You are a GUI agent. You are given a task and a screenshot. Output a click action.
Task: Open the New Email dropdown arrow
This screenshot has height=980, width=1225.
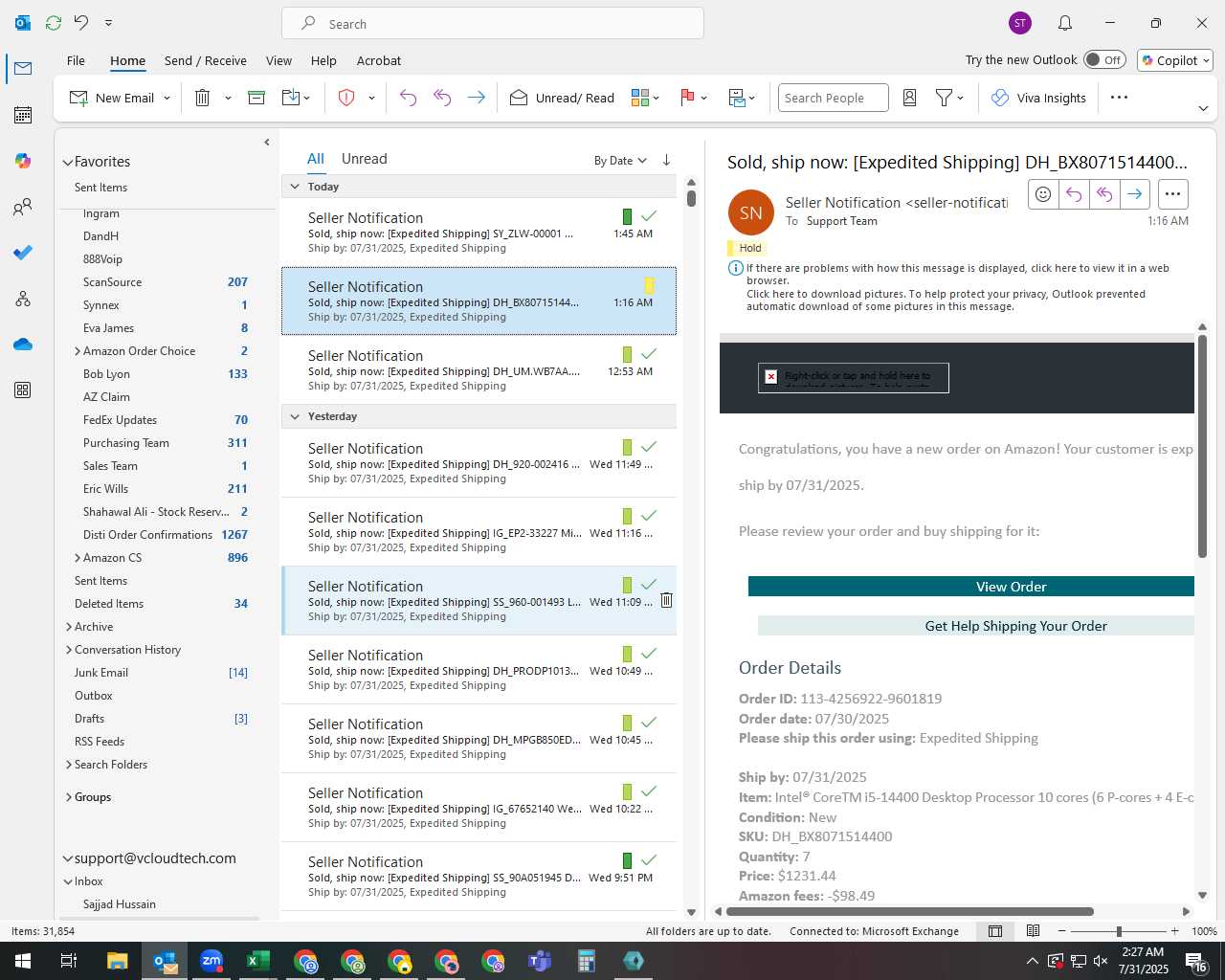pos(167,98)
